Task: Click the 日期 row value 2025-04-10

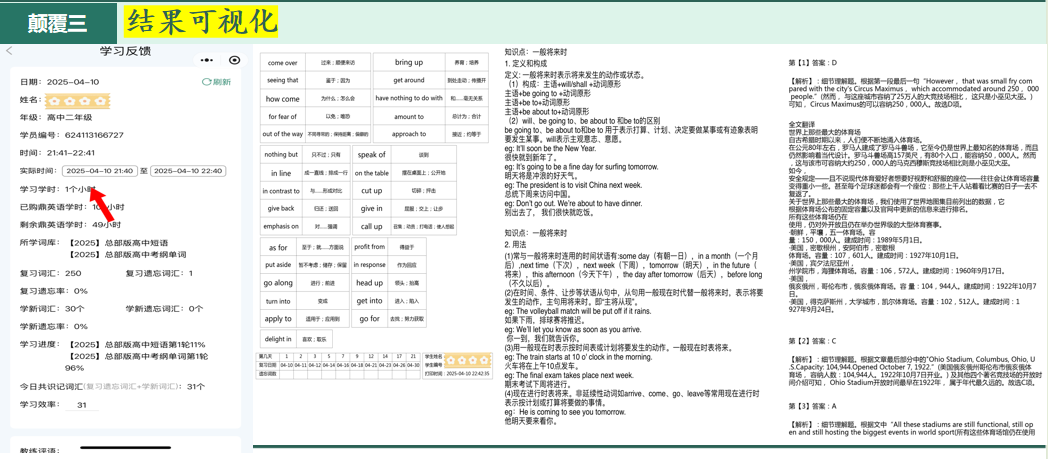Action: (x=73, y=82)
